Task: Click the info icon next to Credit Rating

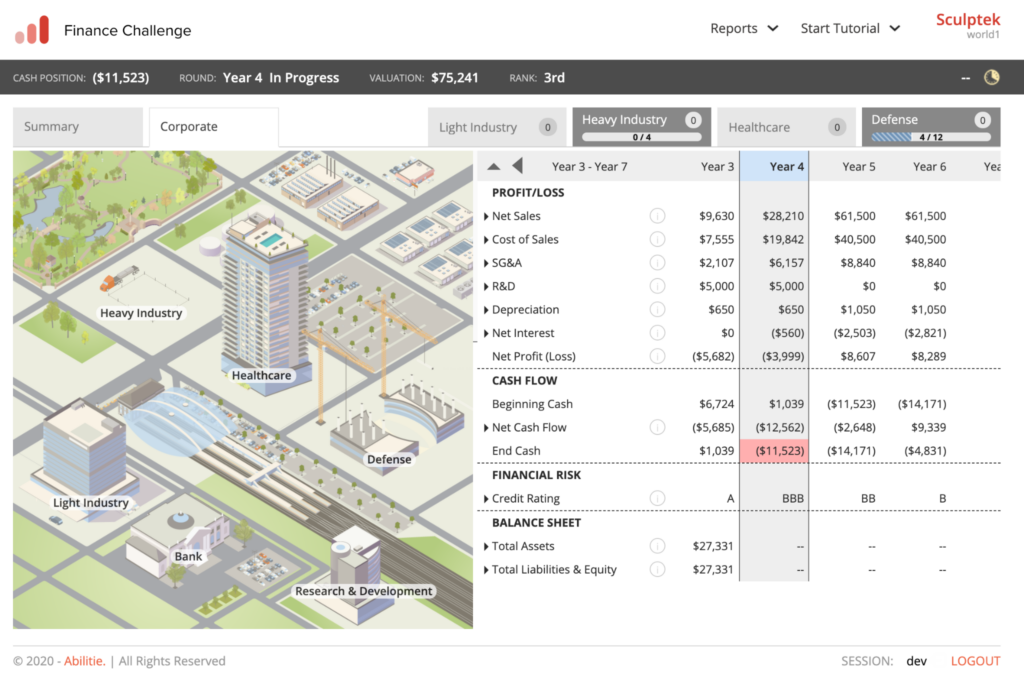Action: (657, 498)
